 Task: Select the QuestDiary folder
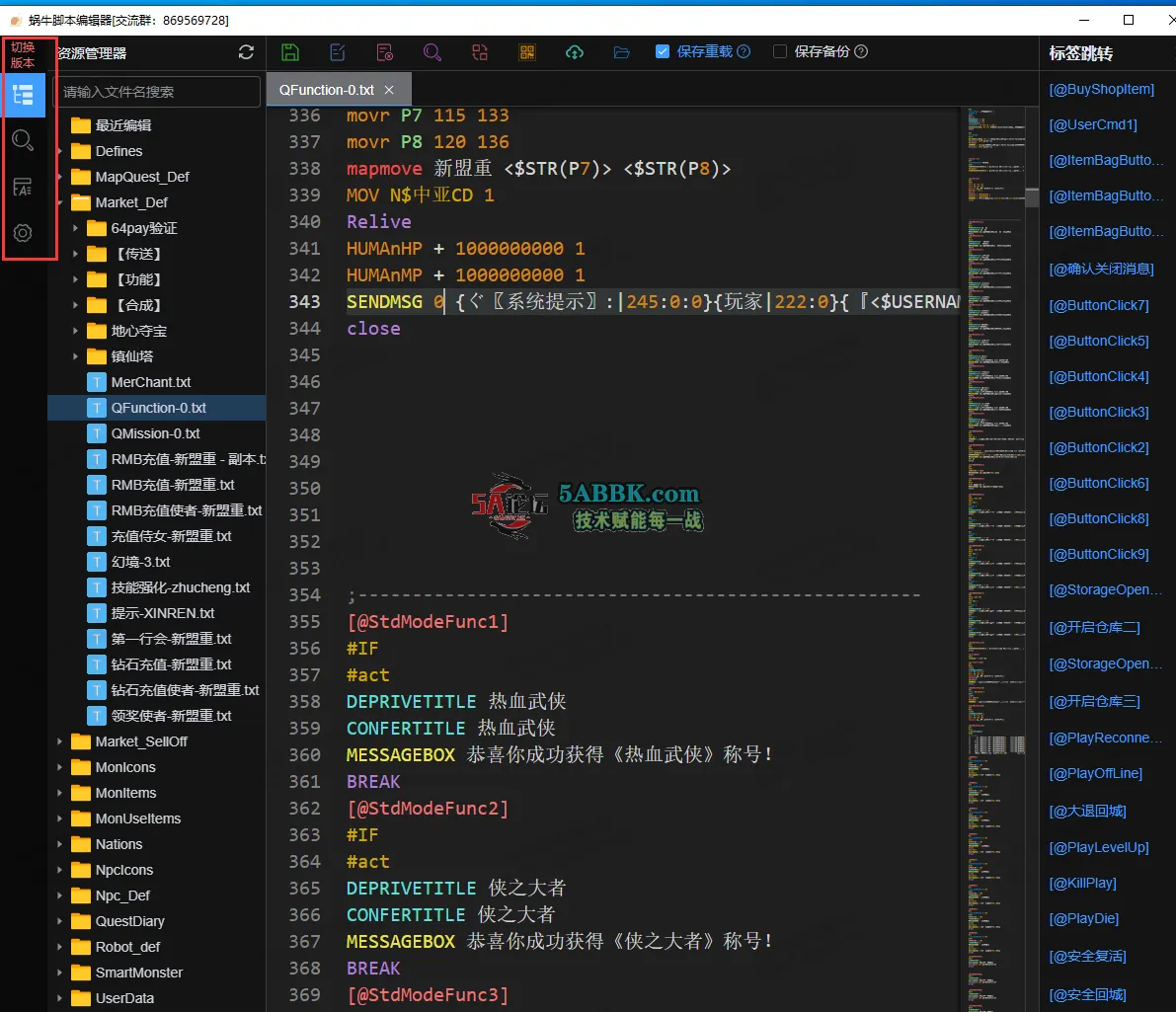129,921
